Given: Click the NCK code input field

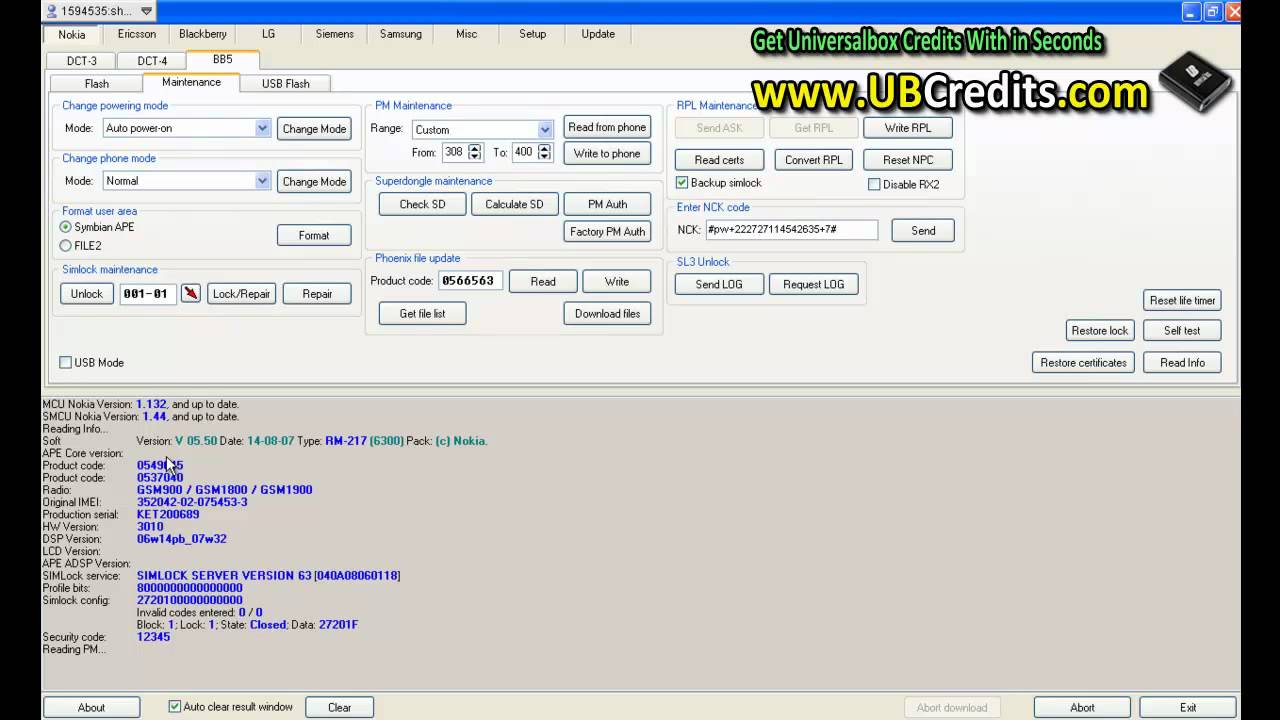Looking at the screenshot, I should pos(790,230).
